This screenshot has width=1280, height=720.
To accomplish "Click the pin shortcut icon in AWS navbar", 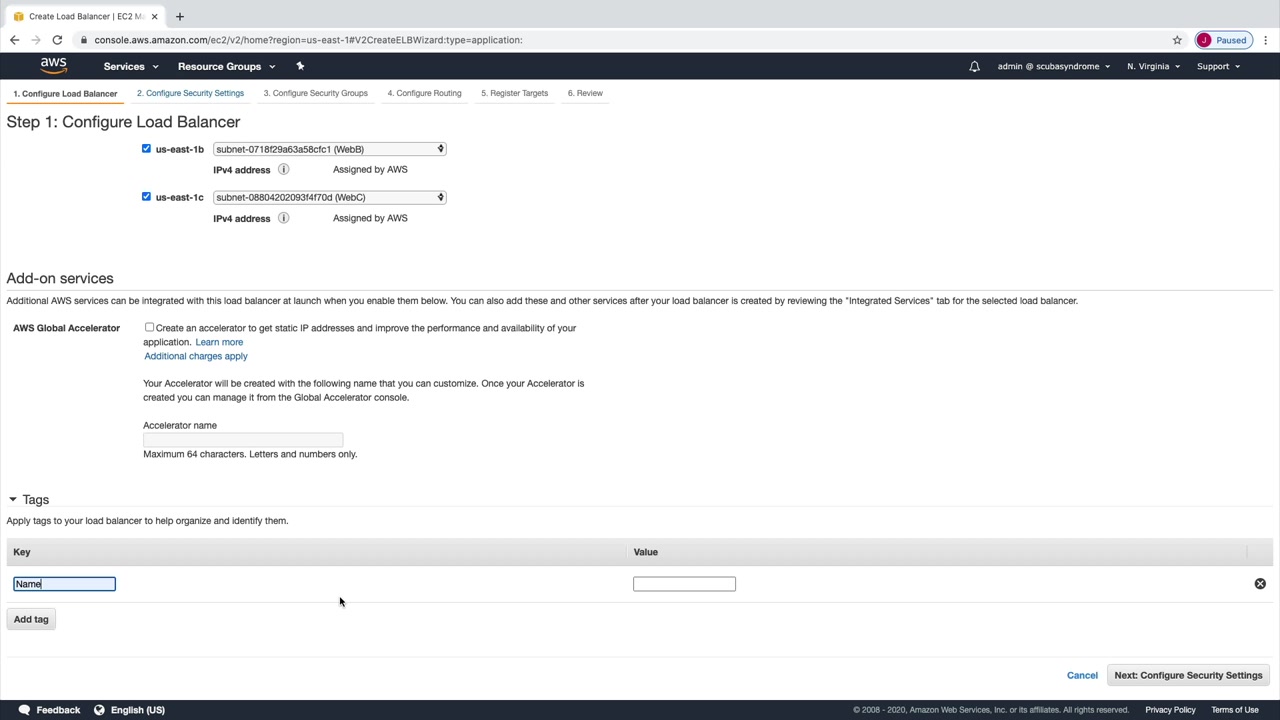I will tap(300, 66).
